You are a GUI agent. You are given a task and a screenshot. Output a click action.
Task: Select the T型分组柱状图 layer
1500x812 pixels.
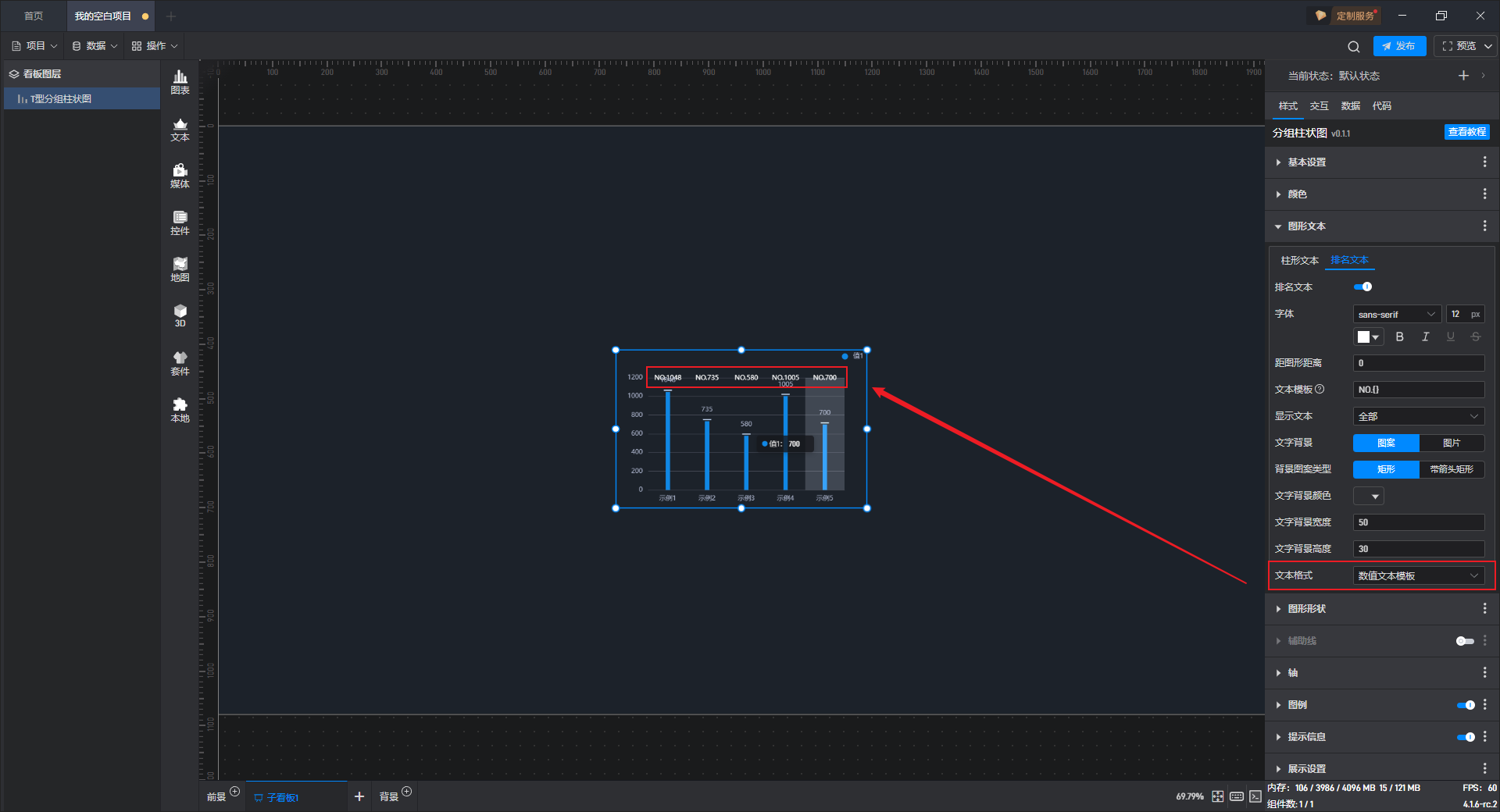point(82,98)
